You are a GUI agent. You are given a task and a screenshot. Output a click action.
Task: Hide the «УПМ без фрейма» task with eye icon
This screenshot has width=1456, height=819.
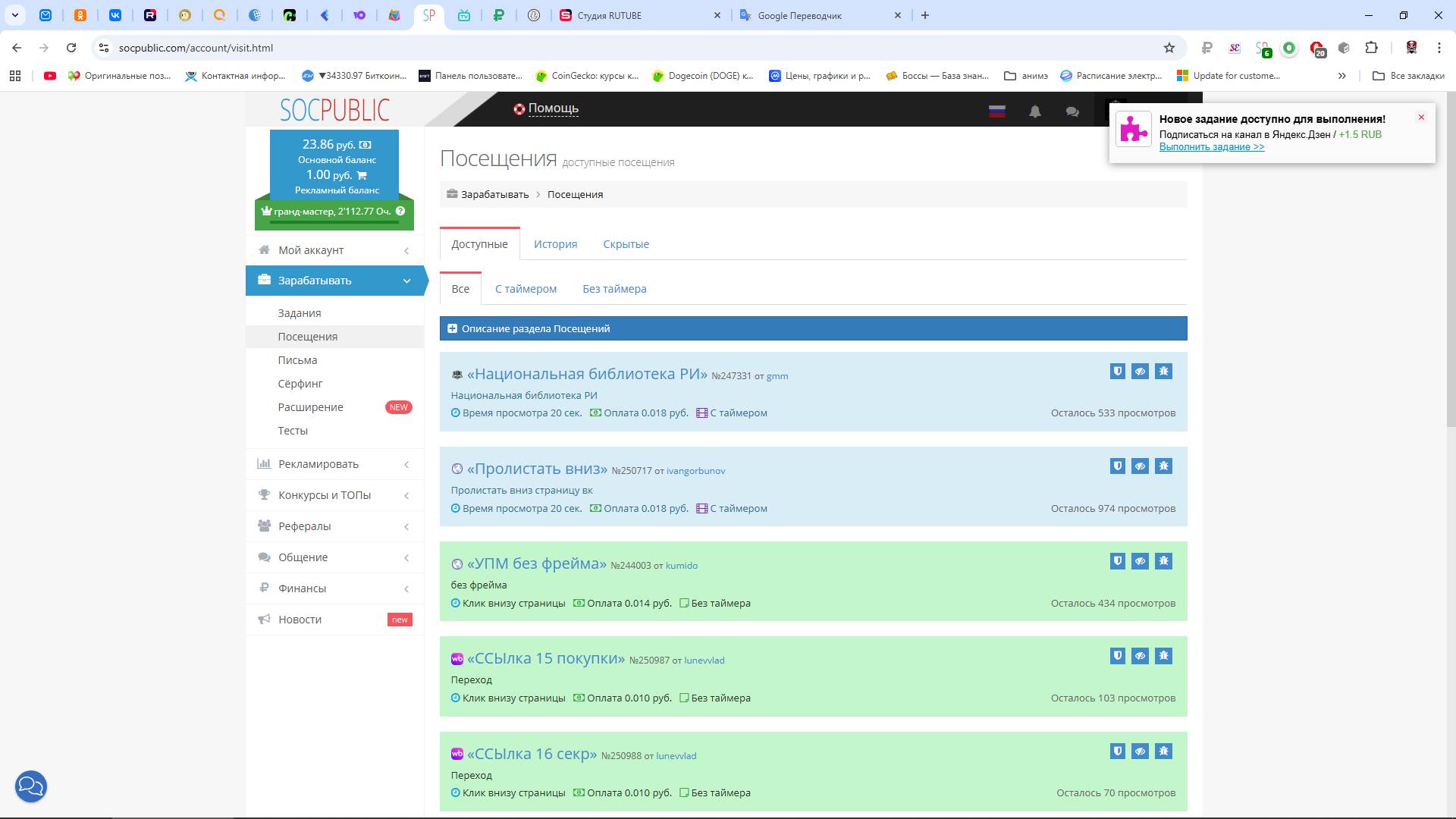pyautogui.click(x=1141, y=561)
